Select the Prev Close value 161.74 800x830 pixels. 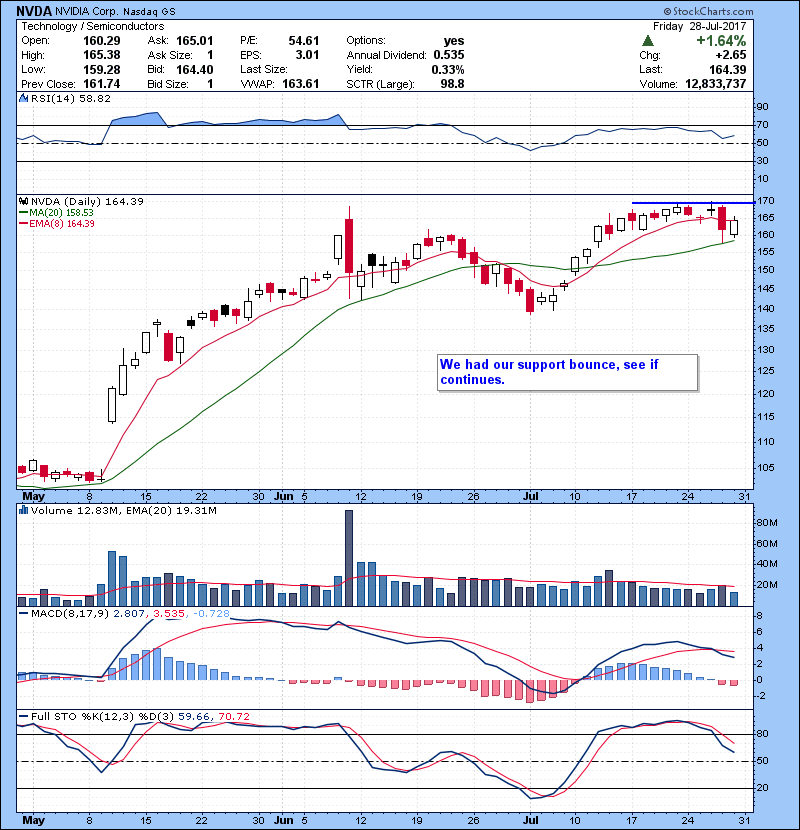click(102, 84)
